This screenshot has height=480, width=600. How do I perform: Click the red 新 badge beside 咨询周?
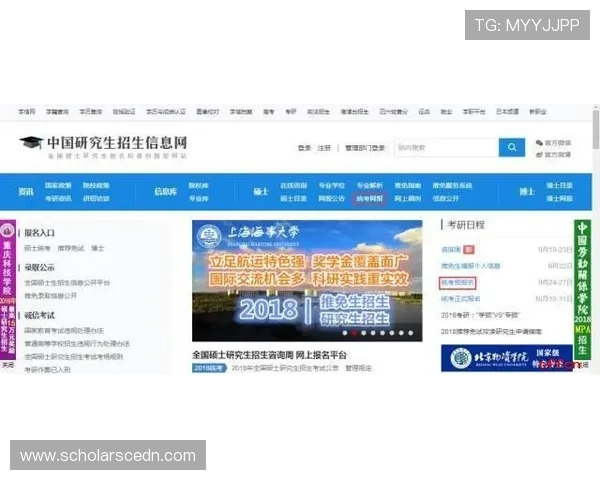(x=469, y=250)
